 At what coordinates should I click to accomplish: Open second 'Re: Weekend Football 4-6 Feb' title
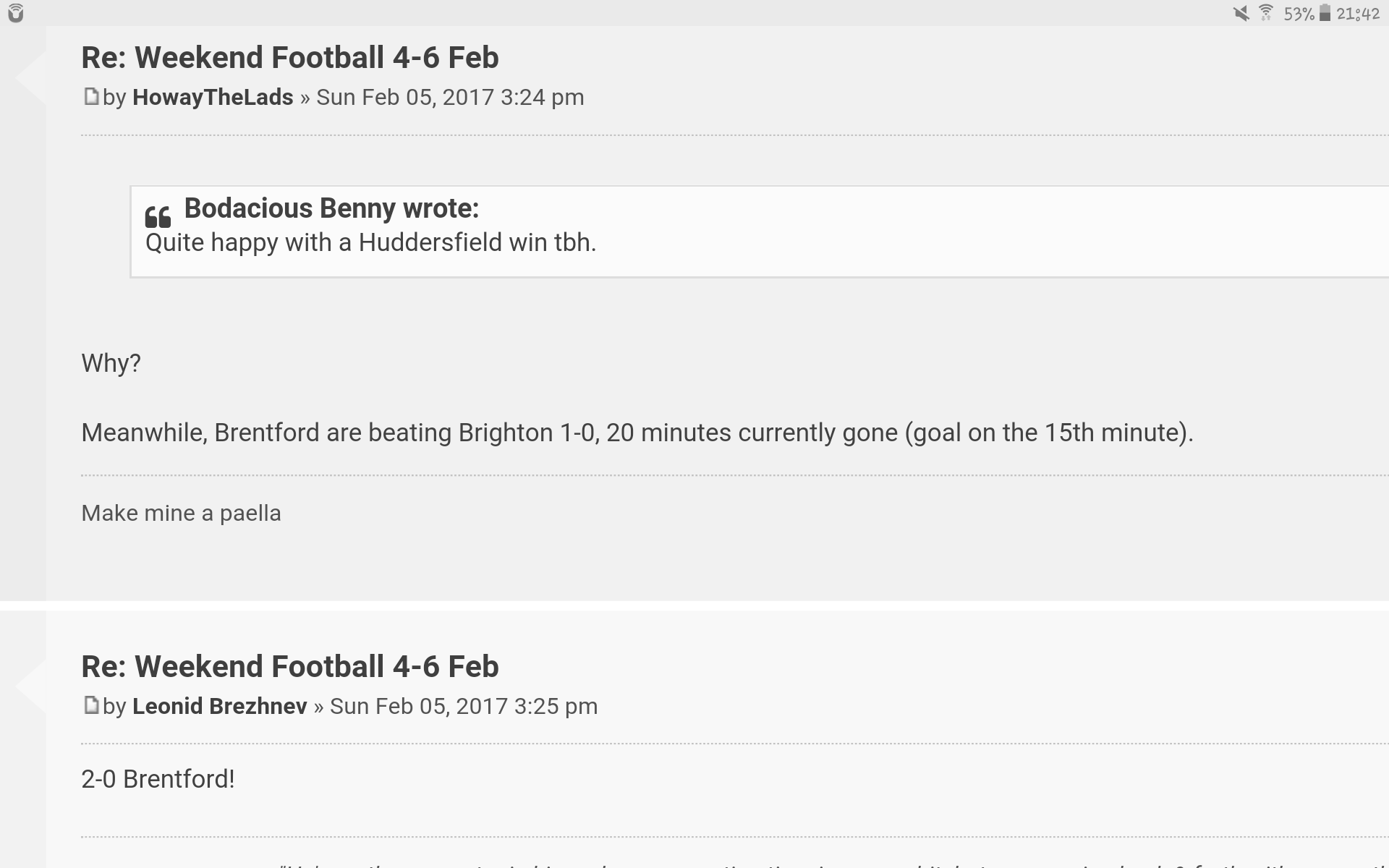(x=290, y=667)
